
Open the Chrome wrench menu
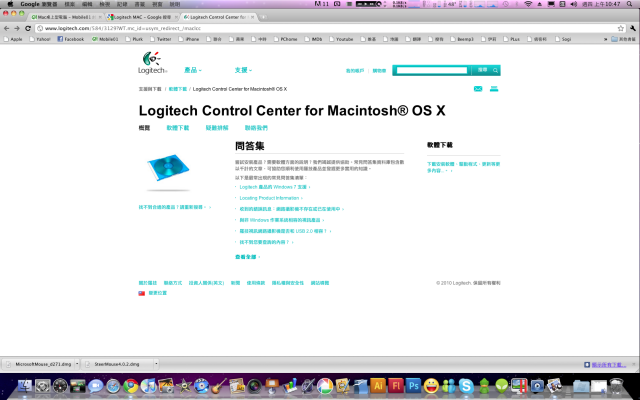click(x=633, y=28)
